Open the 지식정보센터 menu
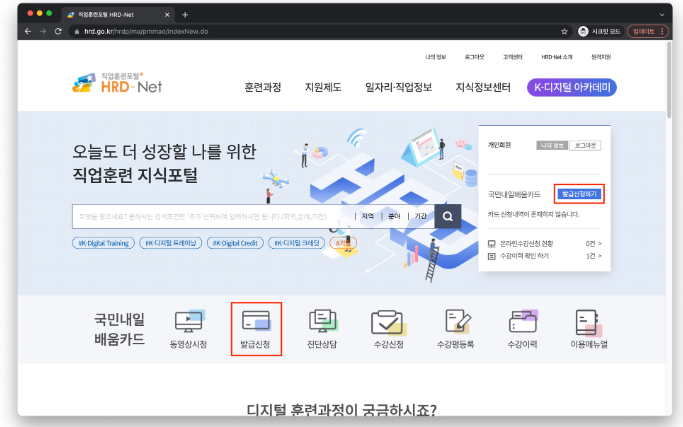 tap(483, 87)
